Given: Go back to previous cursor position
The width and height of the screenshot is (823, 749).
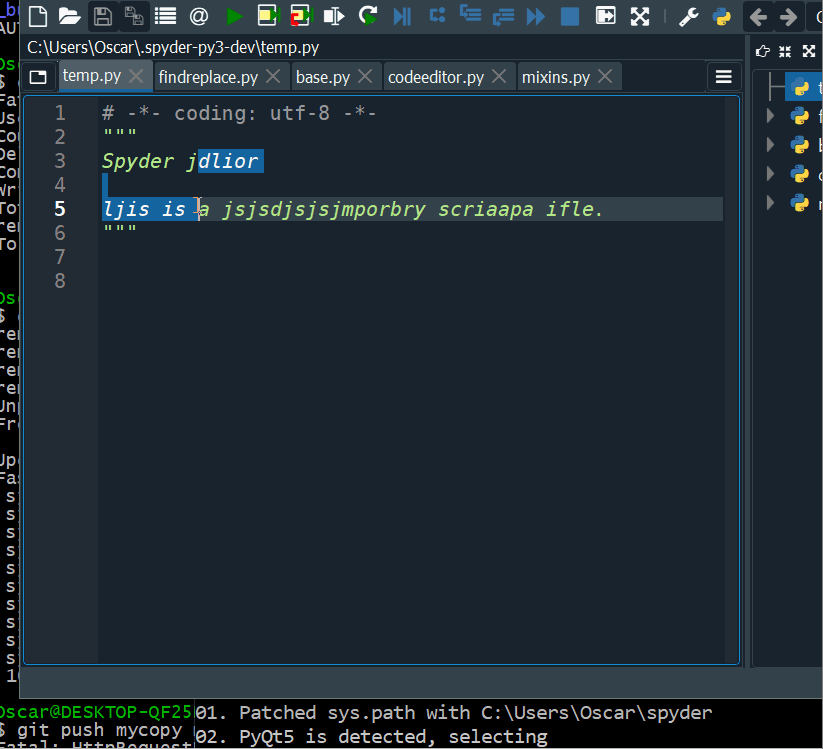Looking at the screenshot, I should click(758, 17).
